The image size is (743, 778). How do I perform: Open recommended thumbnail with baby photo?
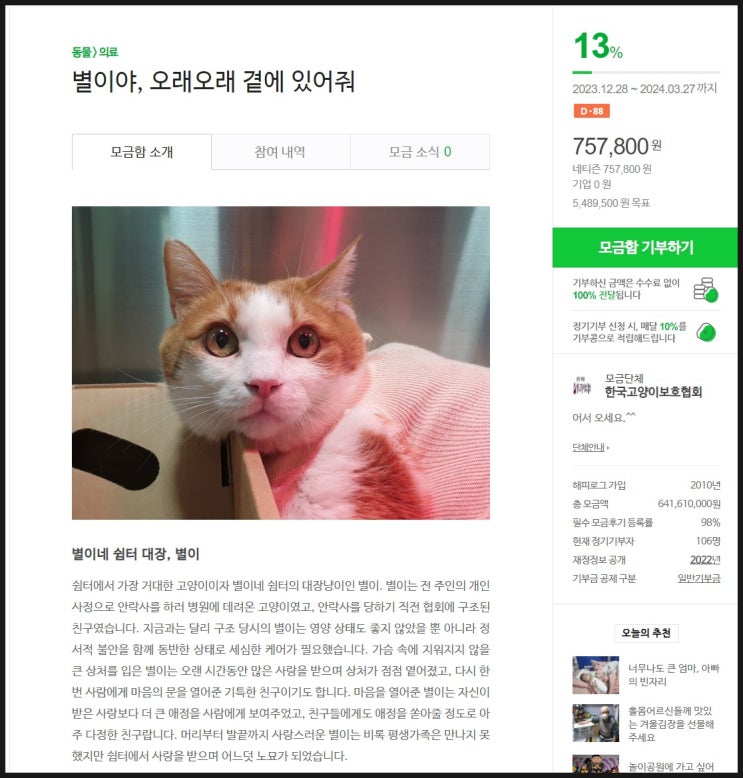pos(596,675)
